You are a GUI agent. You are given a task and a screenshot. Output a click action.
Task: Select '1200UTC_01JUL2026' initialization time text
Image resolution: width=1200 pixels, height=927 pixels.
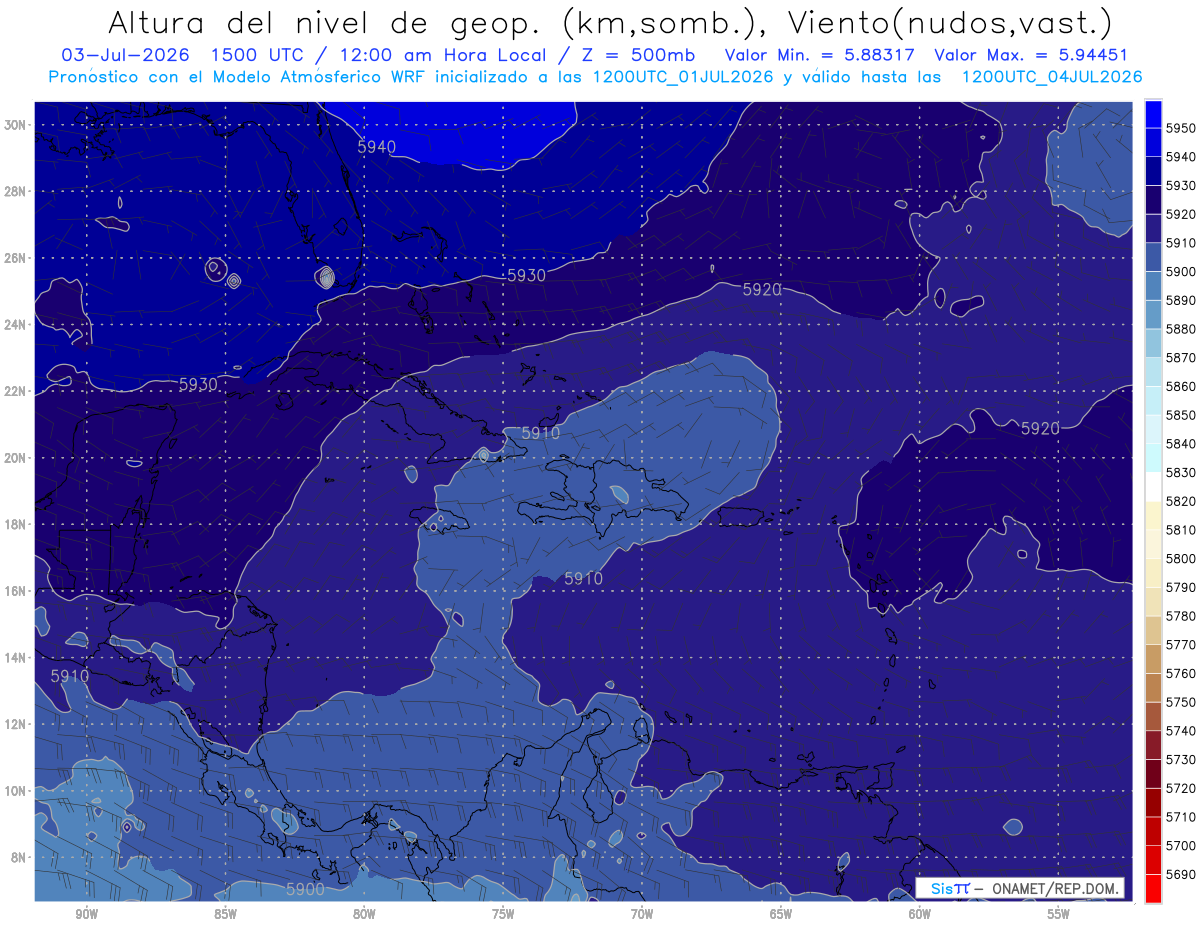[683, 77]
